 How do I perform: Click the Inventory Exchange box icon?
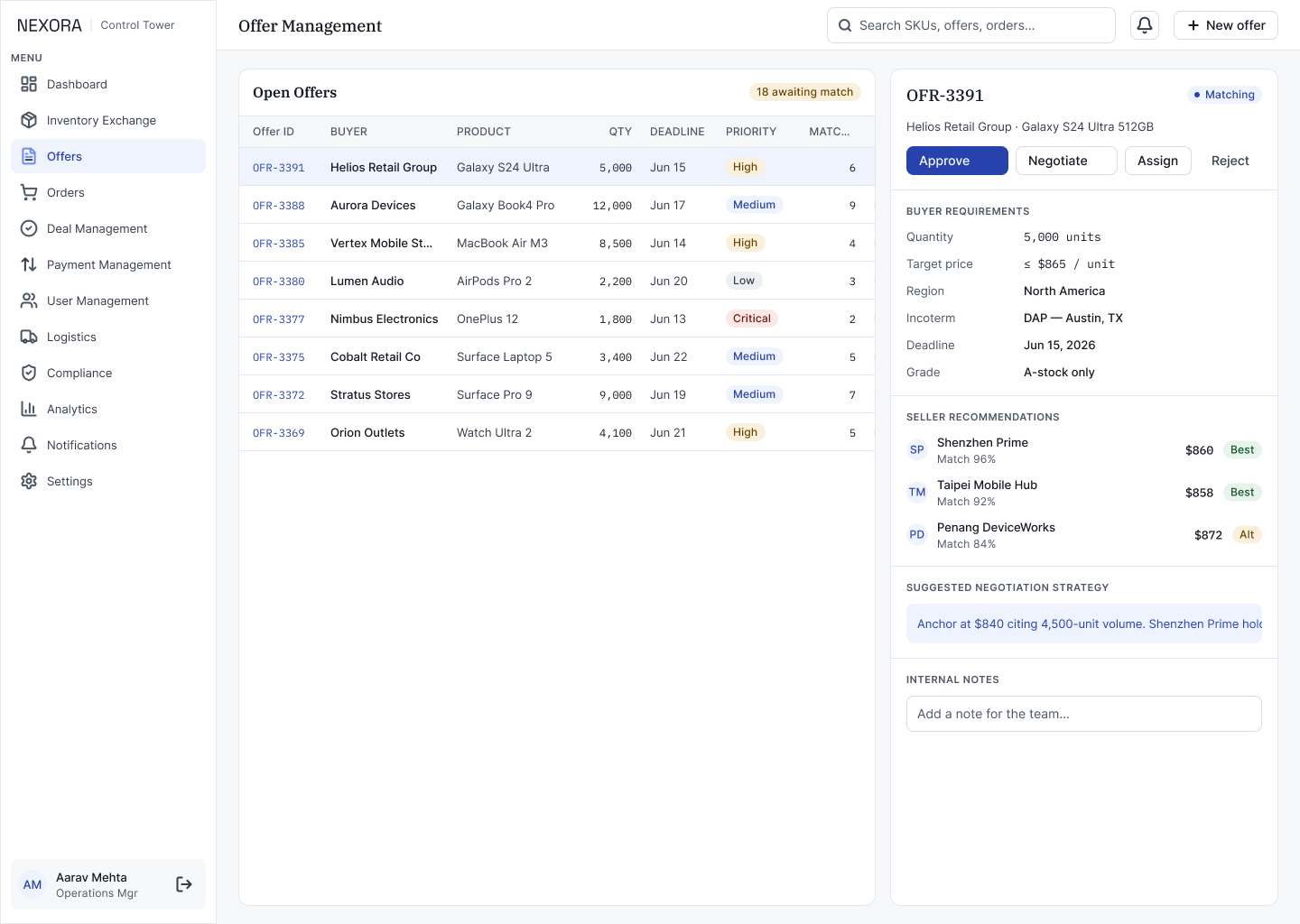coord(29,120)
